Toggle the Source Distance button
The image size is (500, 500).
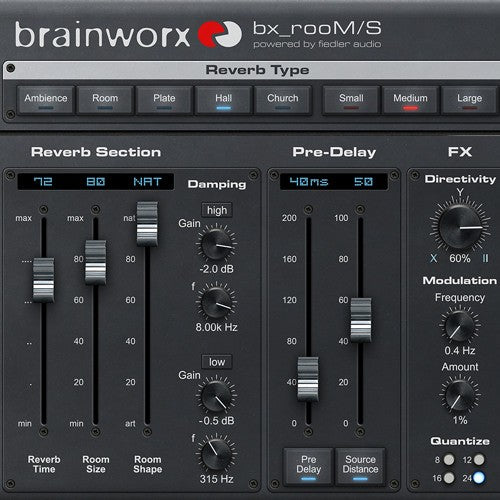[x=360, y=466]
